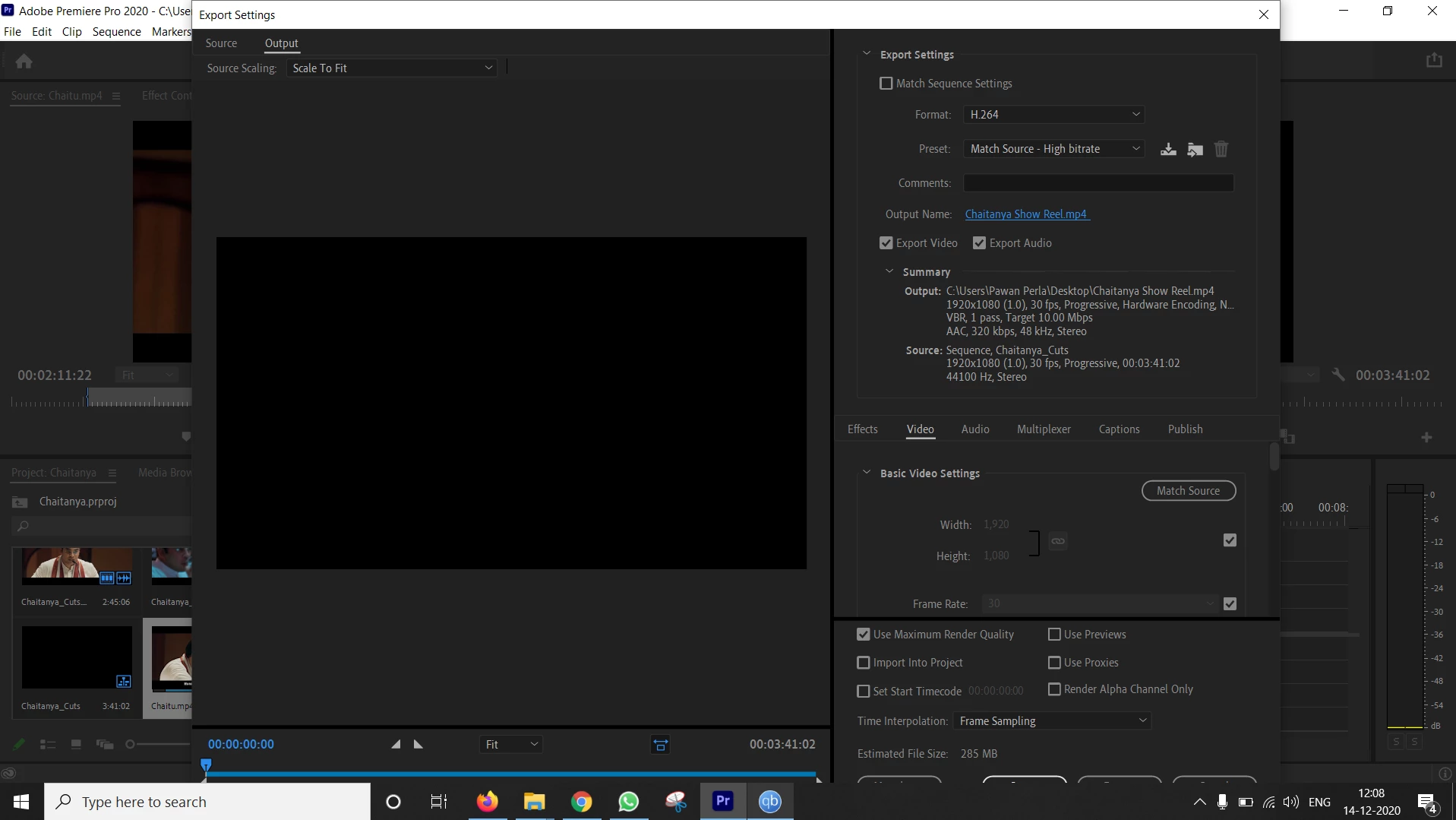Image resolution: width=1456 pixels, height=820 pixels.
Task: Click Quick Export icon in Premiere window
Action: click(1434, 60)
